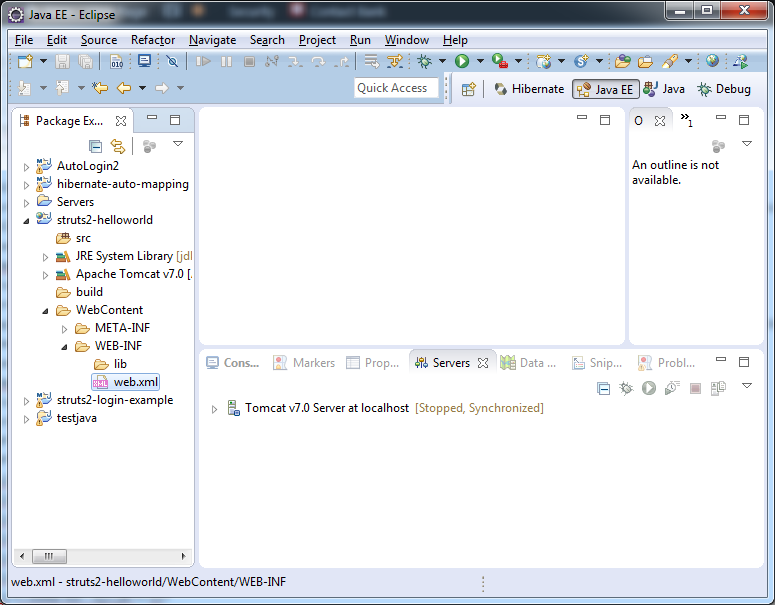Click the Last Edit Location arrow icon
The height and width of the screenshot is (605, 775).
pos(100,88)
